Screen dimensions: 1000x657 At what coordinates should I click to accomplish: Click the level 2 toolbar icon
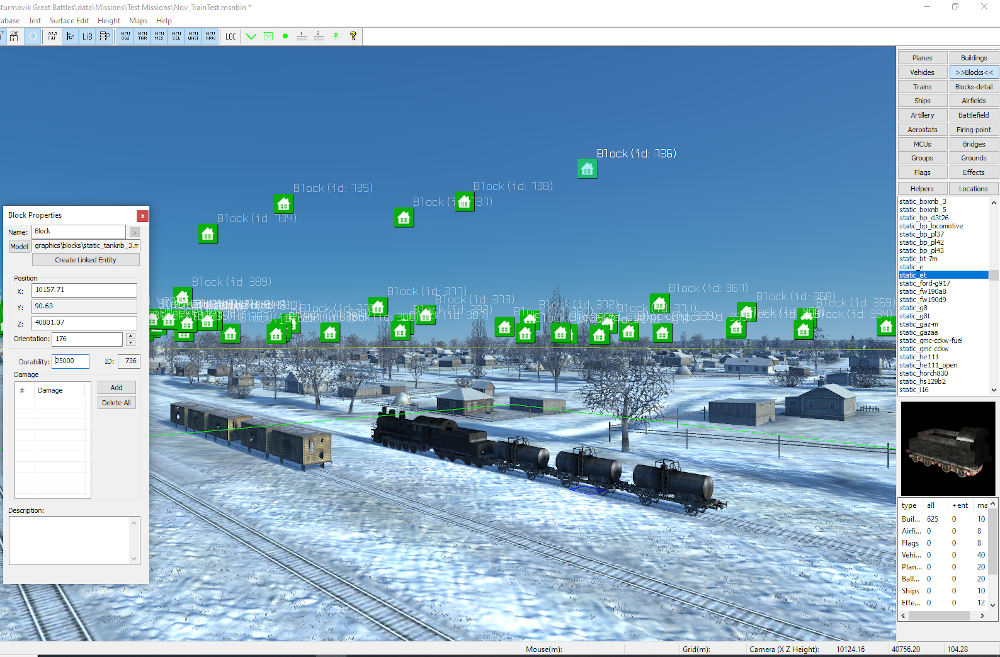click(319, 36)
